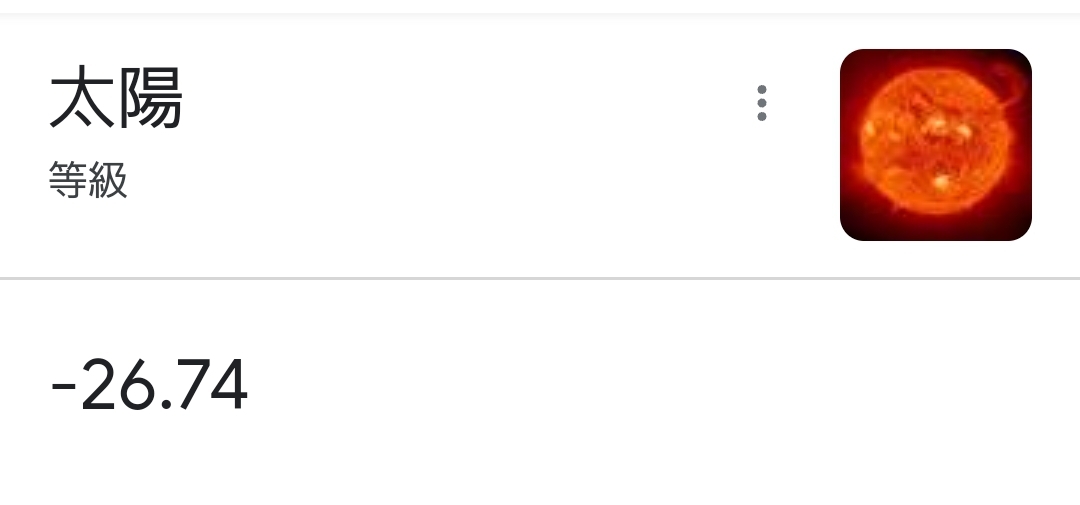Image resolution: width=1080 pixels, height=505 pixels.
Task: Enlarge the orange solar disc picture
Action: [x=935, y=145]
